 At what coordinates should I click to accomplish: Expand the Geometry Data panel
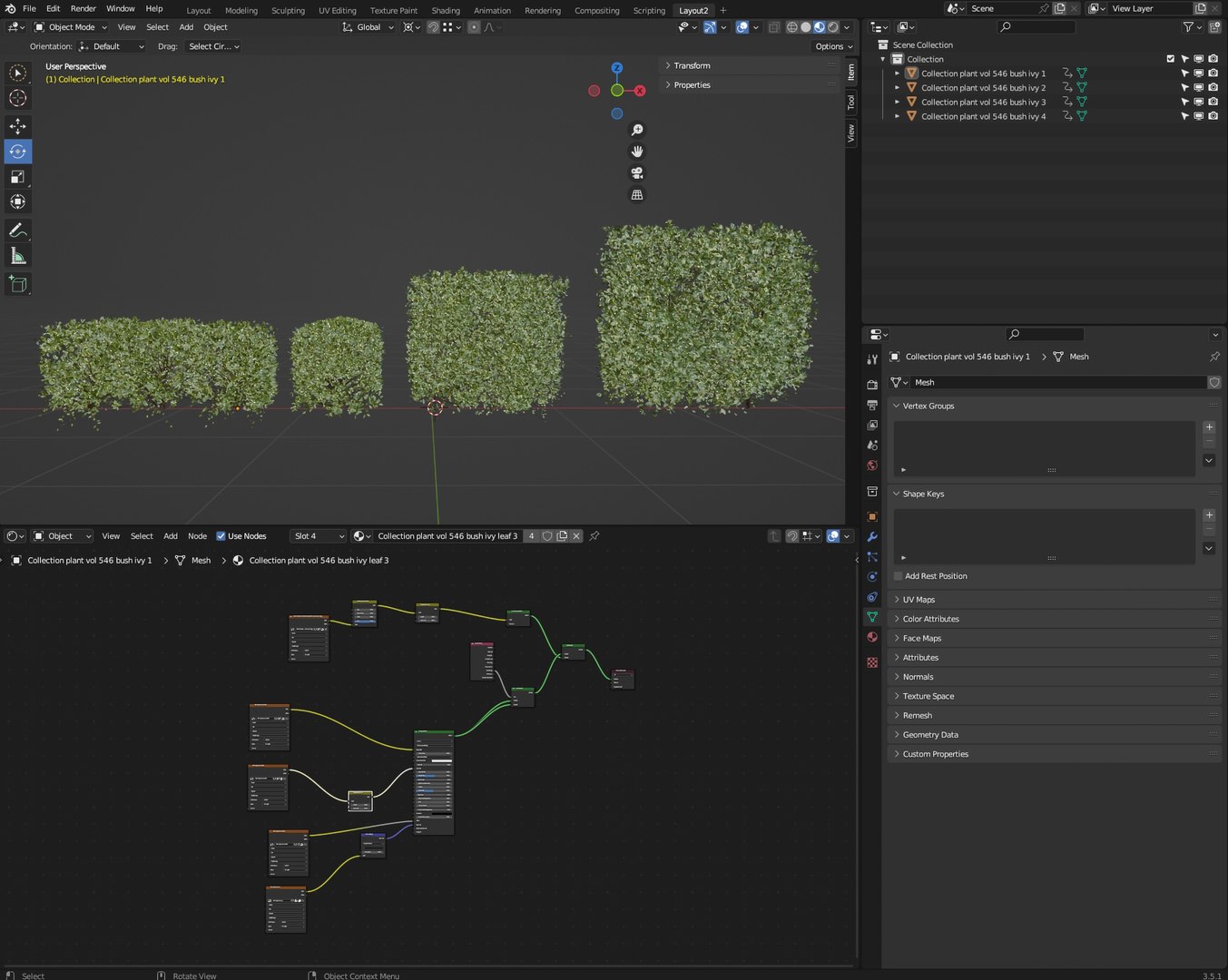[x=1053, y=735]
